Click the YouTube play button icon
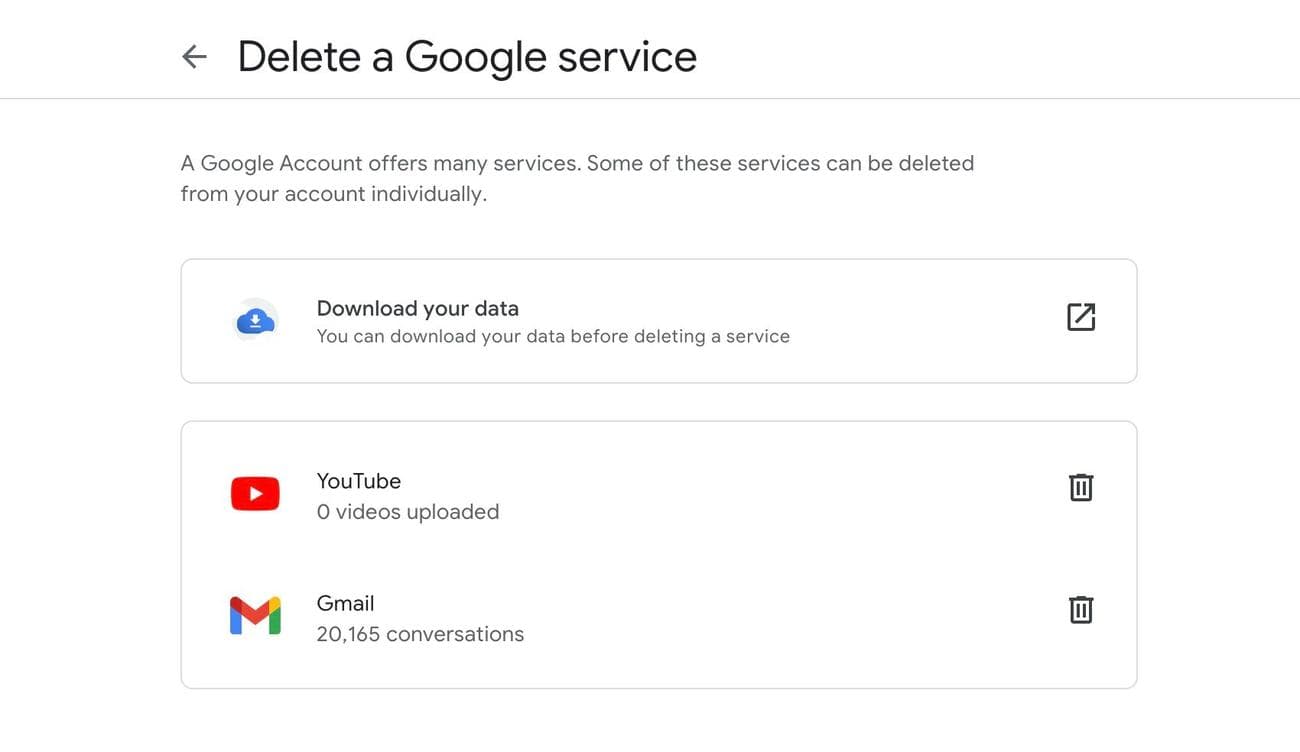1300x752 pixels. [255, 492]
